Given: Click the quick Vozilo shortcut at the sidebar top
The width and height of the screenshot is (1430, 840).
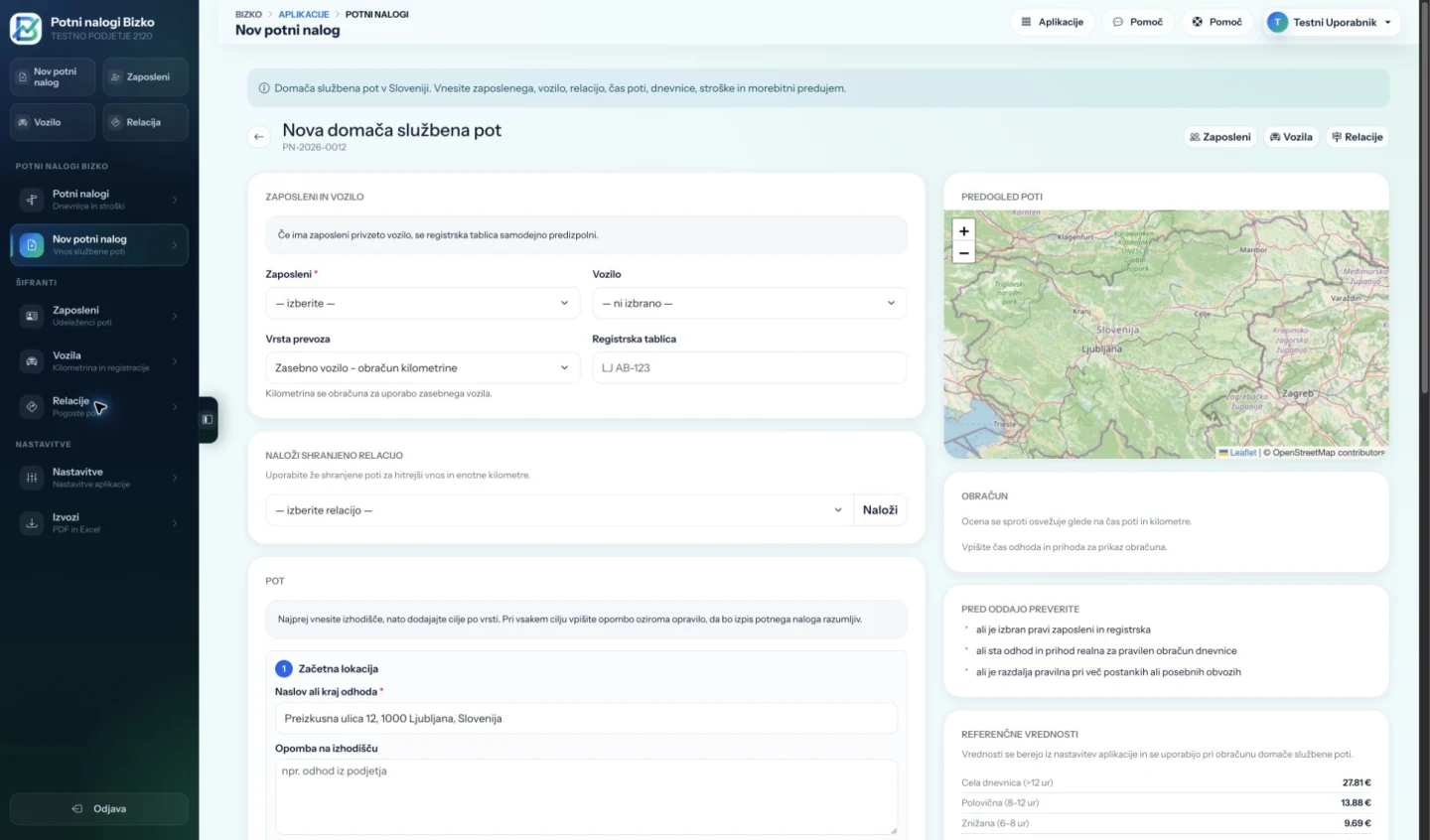Looking at the screenshot, I should [53, 122].
